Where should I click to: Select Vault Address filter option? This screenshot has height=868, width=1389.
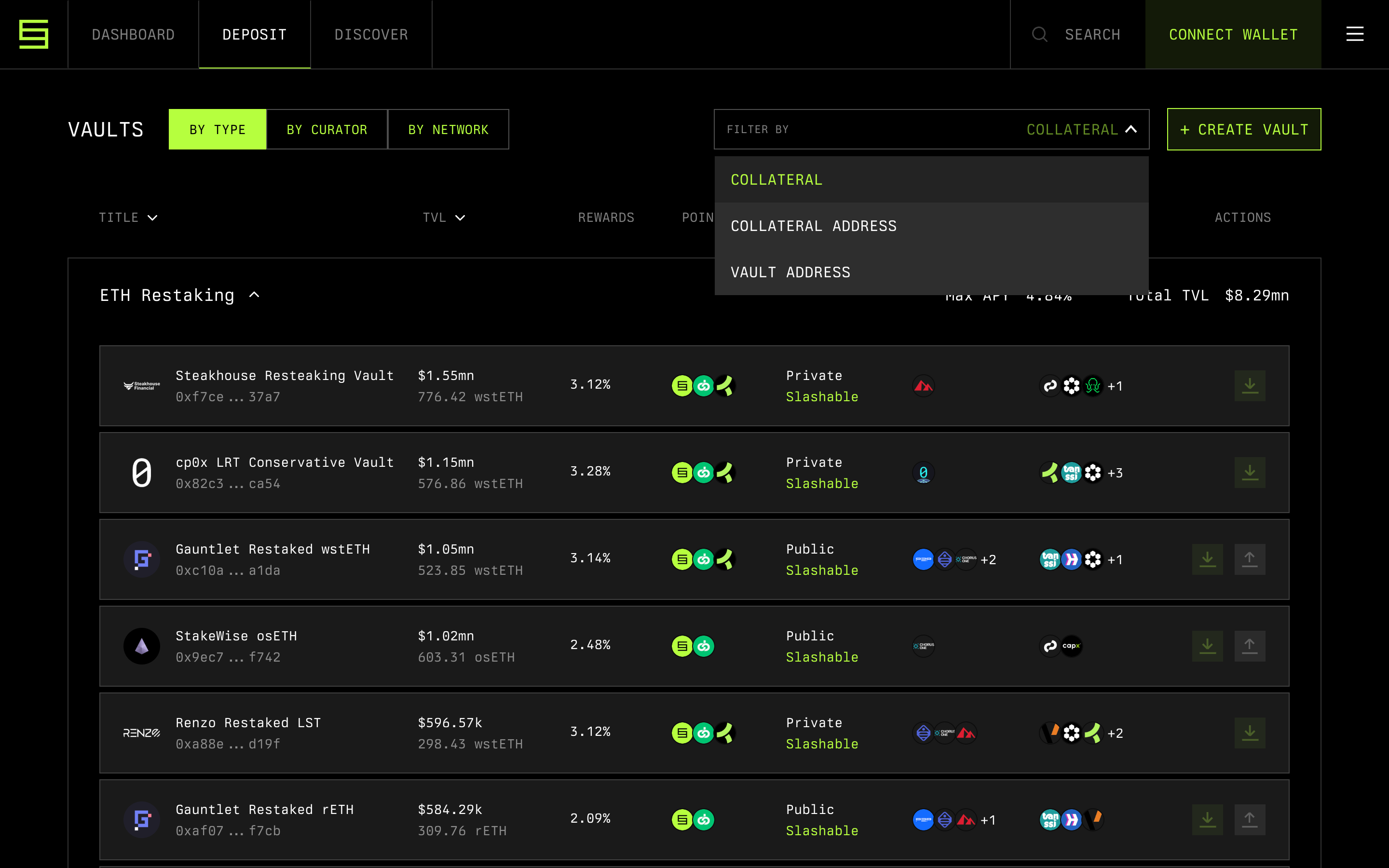coord(931,272)
